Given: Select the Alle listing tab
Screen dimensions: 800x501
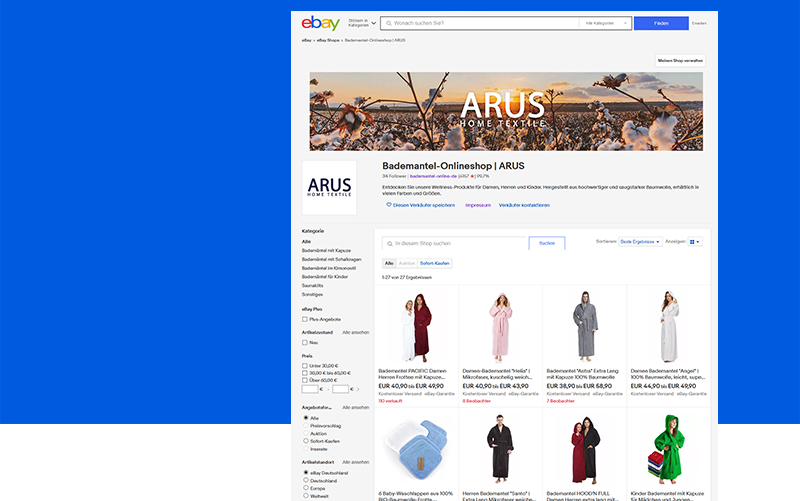Looking at the screenshot, I should tap(389, 263).
